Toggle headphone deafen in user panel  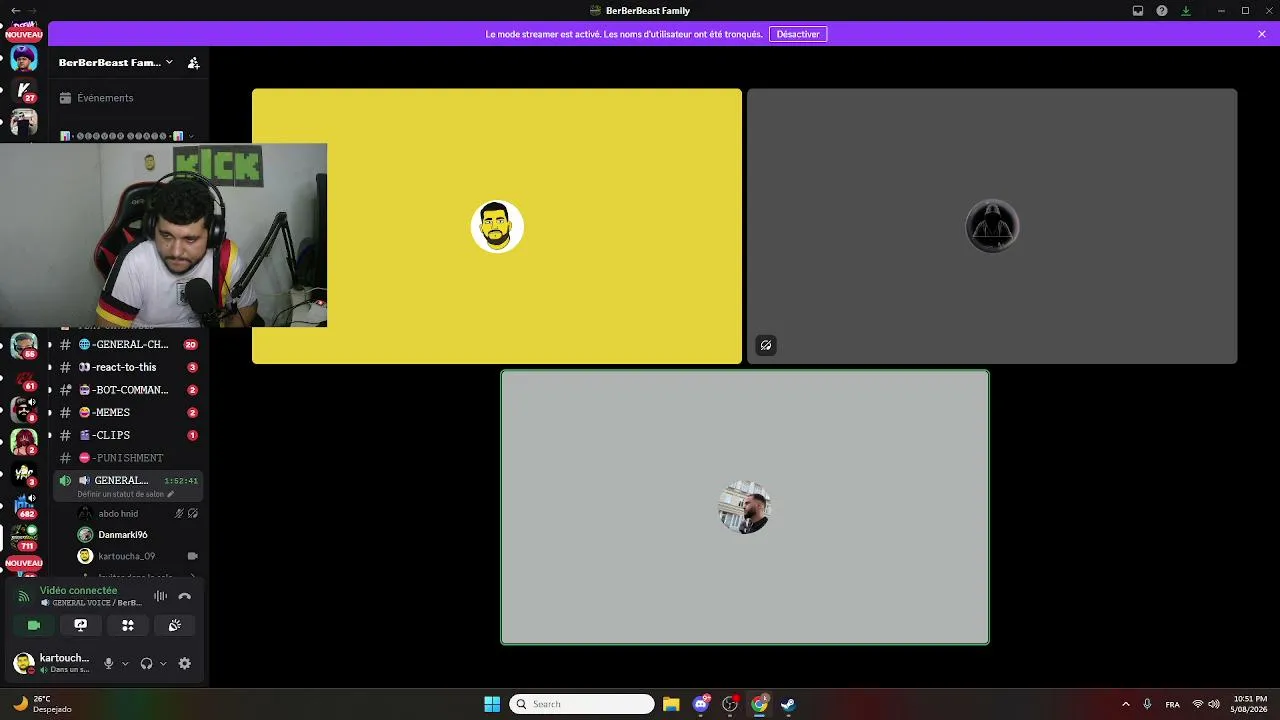147,663
